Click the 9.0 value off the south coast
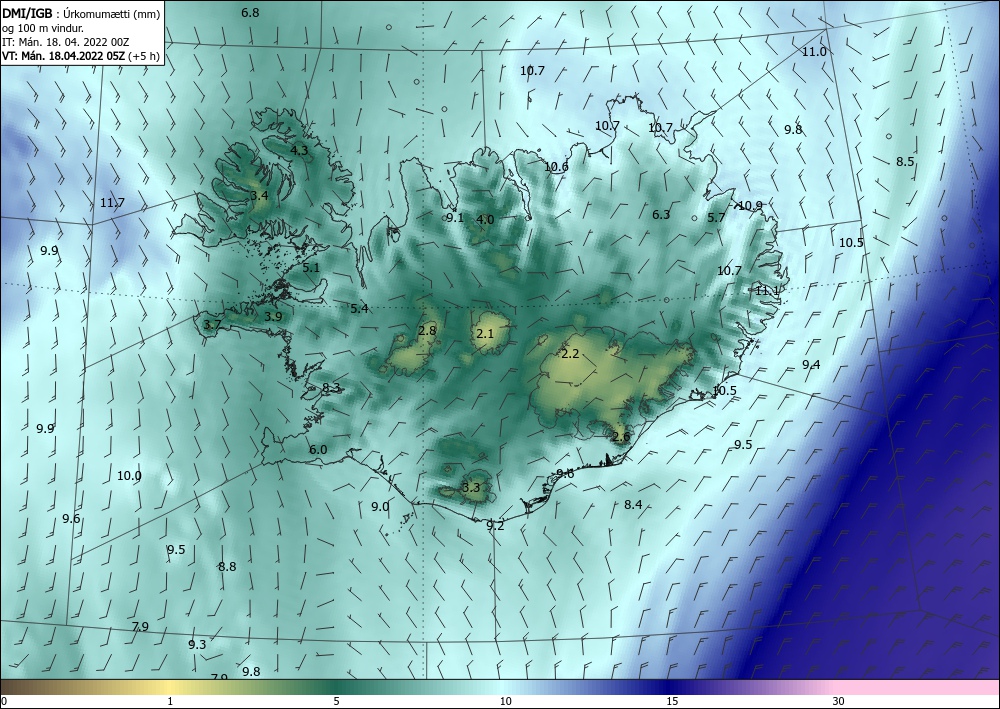Screen dimensions: 1000x709 pyautogui.click(x=380, y=507)
